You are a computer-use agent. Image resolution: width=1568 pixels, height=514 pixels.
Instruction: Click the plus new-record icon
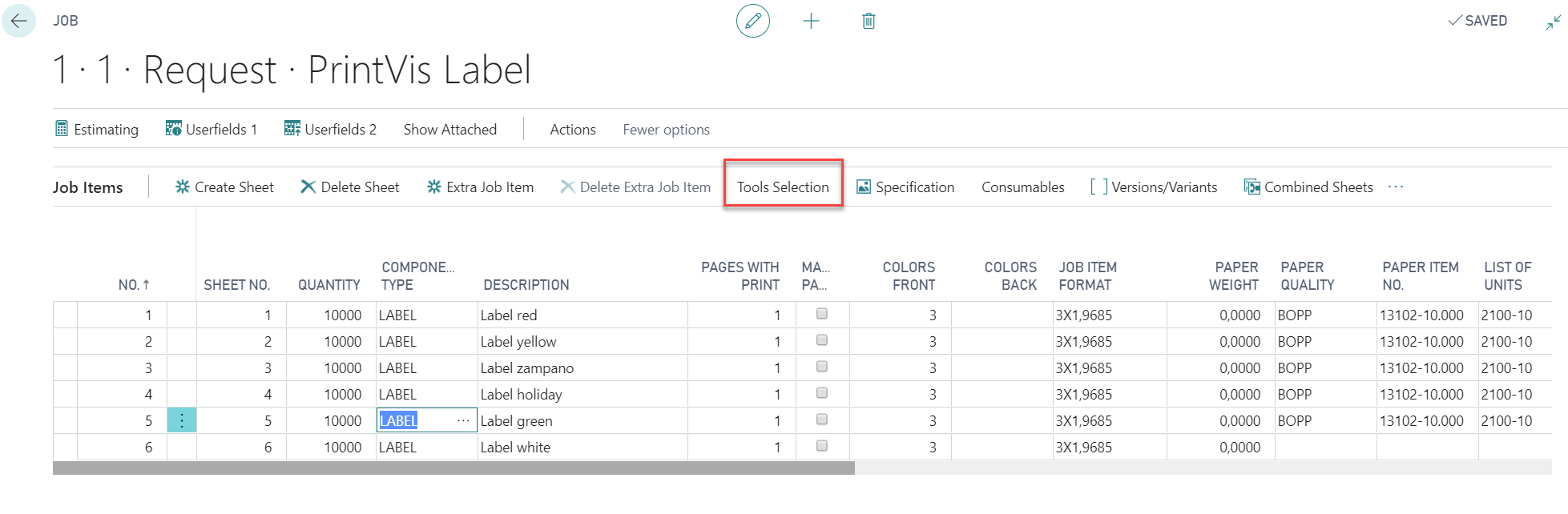[811, 21]
